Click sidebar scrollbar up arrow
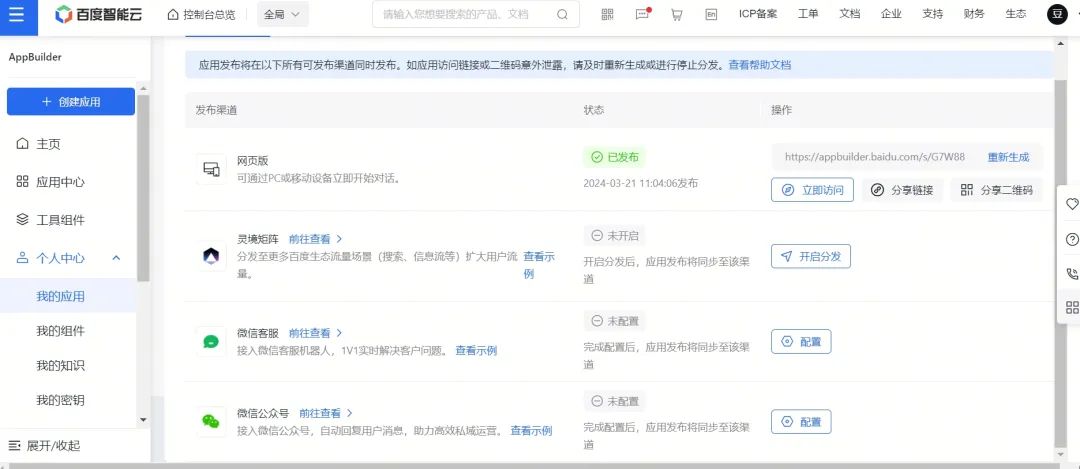This screenshot has width=1080, height=469. (143, 89)
